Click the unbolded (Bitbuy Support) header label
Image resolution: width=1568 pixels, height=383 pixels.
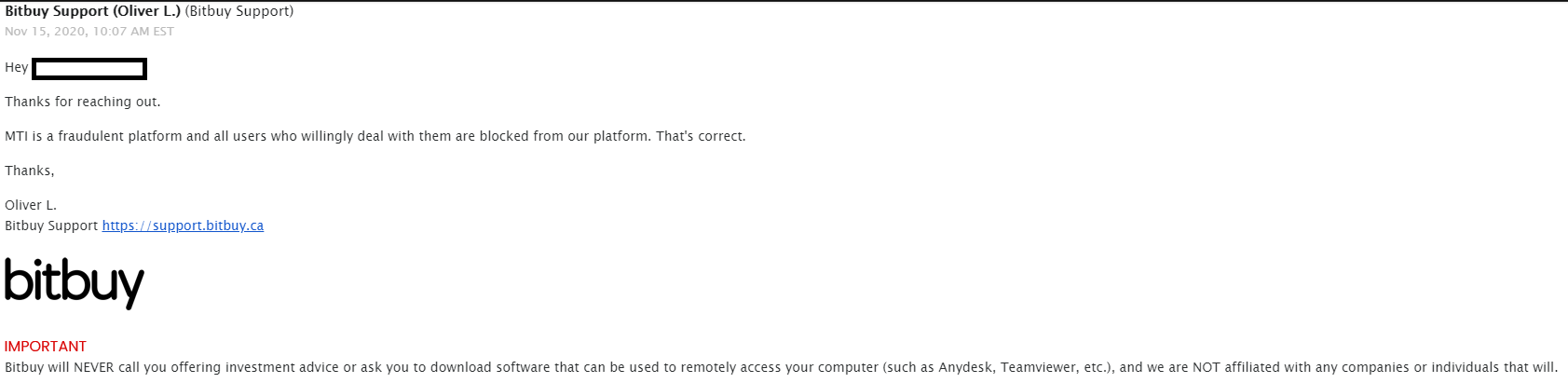239,11
